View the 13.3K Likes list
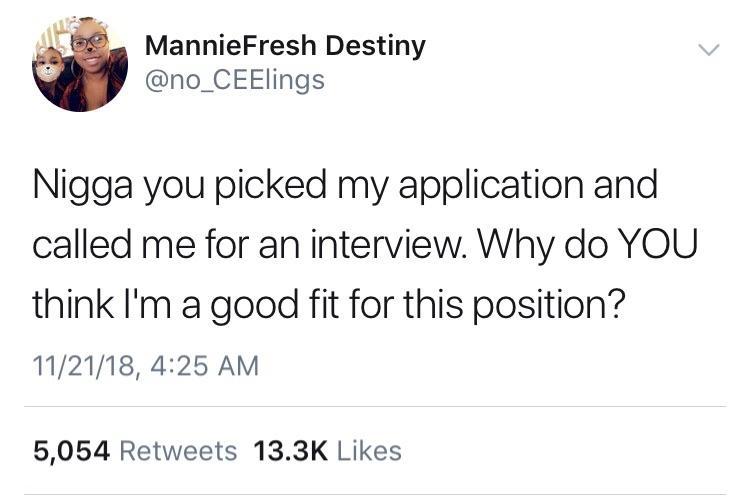 328,451
